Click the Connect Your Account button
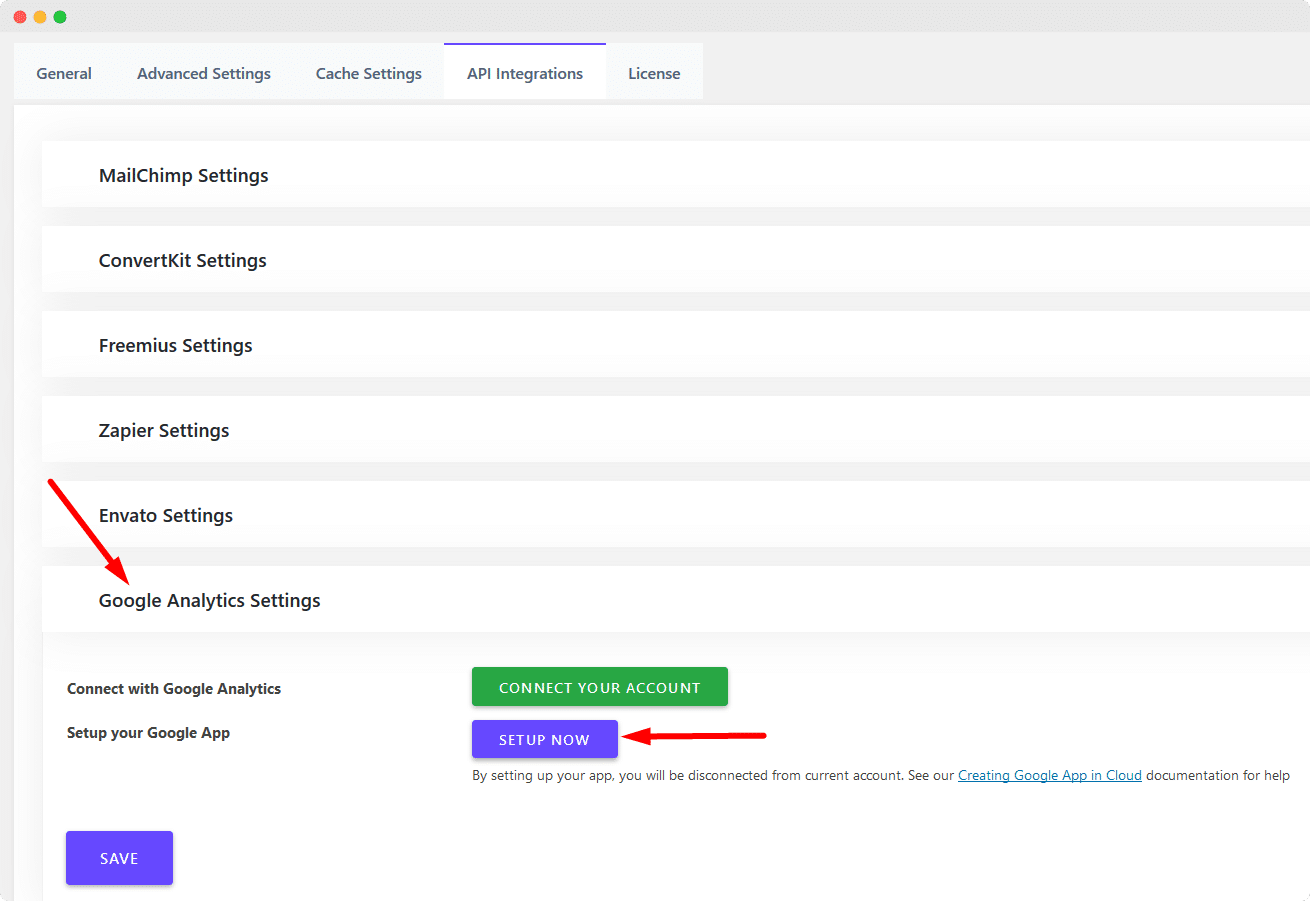The image size is (1310, 901). coord(600,687)
